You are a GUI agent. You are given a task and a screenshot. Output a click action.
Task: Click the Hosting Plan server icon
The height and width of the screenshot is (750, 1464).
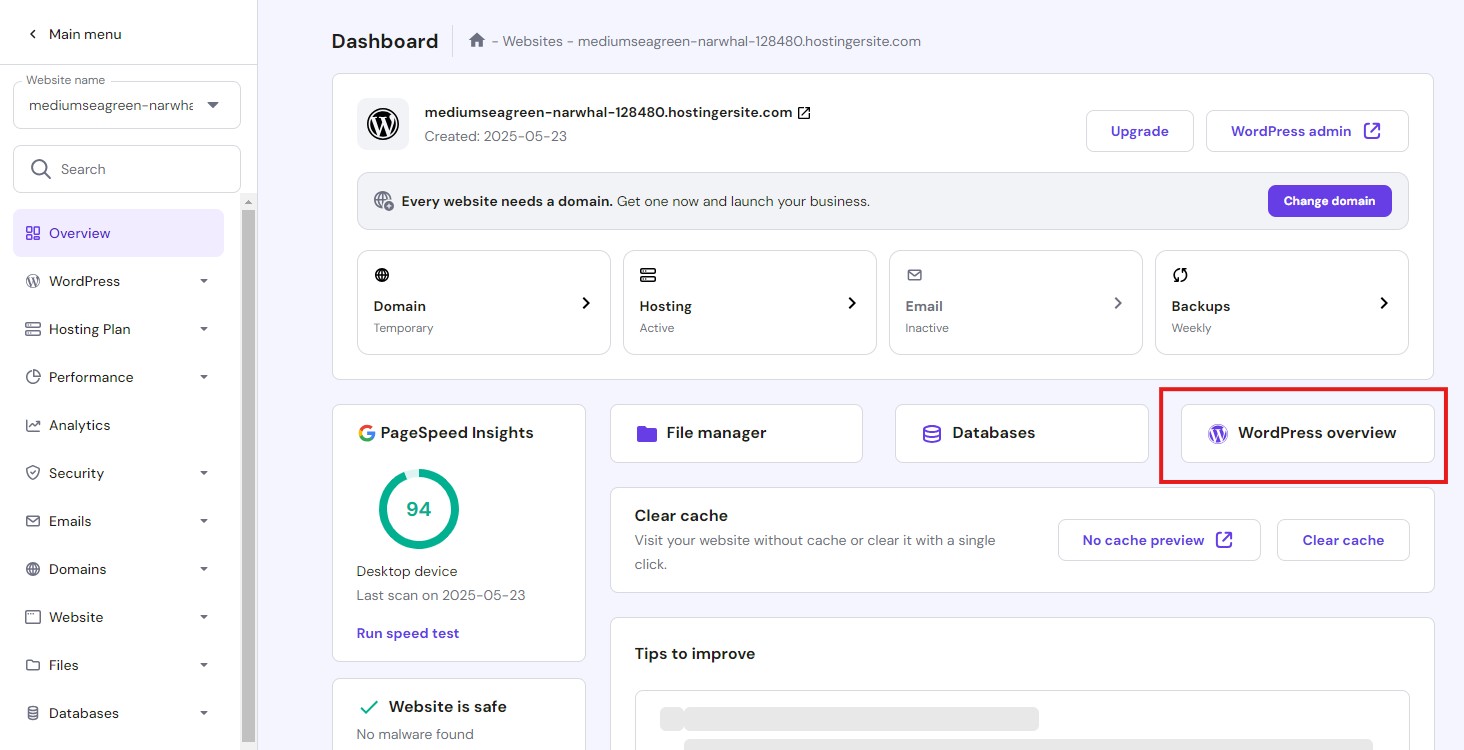point(32,329)
